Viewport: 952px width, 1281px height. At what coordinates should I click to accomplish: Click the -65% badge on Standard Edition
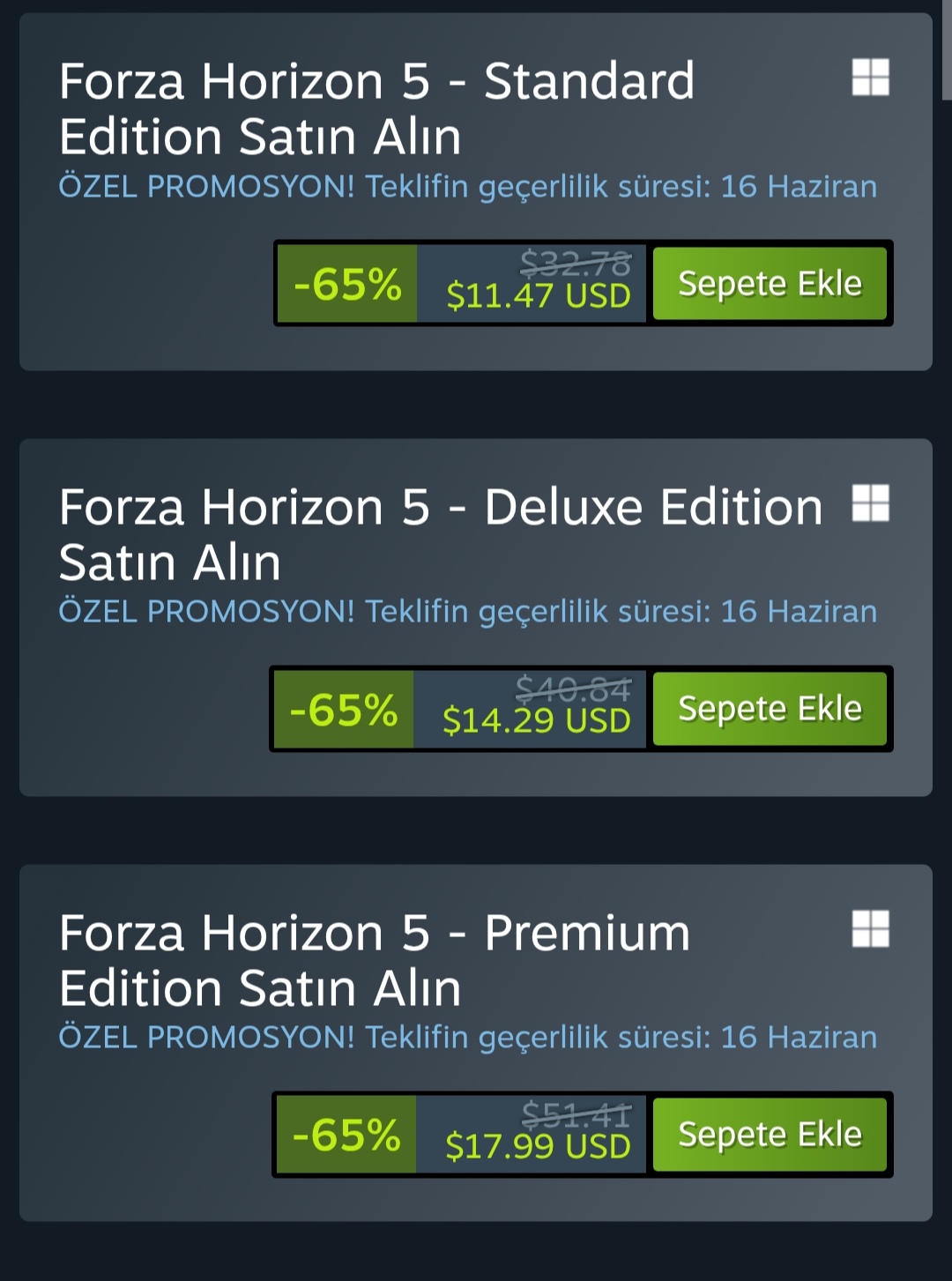347,283
